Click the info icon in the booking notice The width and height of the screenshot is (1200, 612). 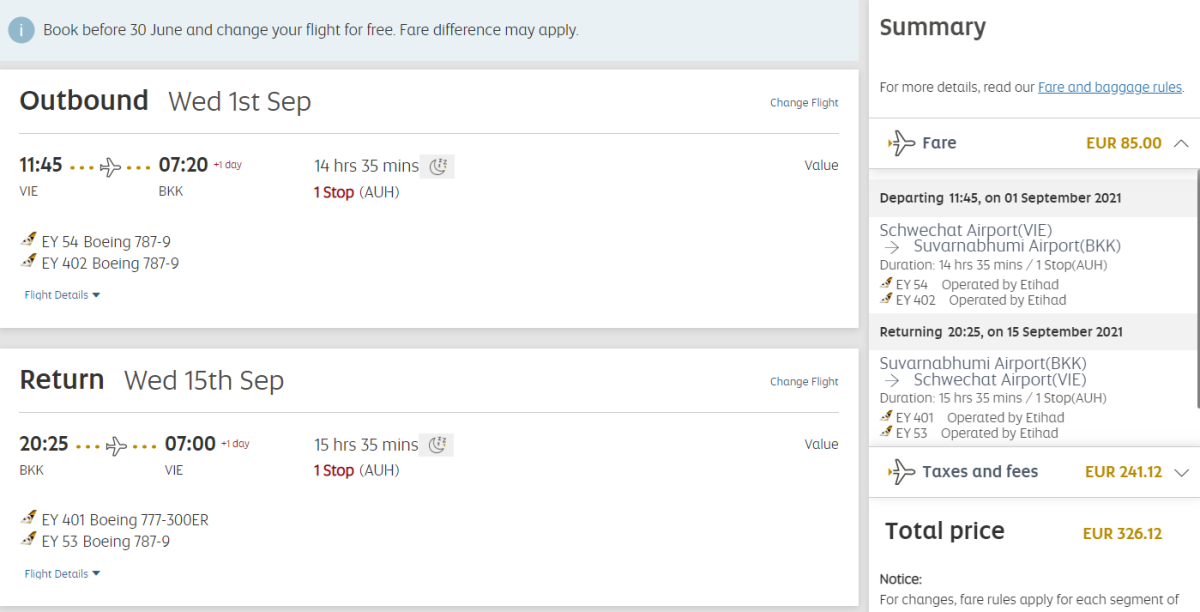point(22,30)
